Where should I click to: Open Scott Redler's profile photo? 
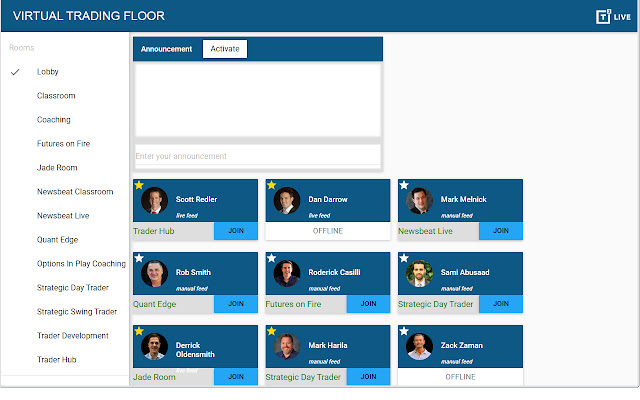tap(153, 200)
